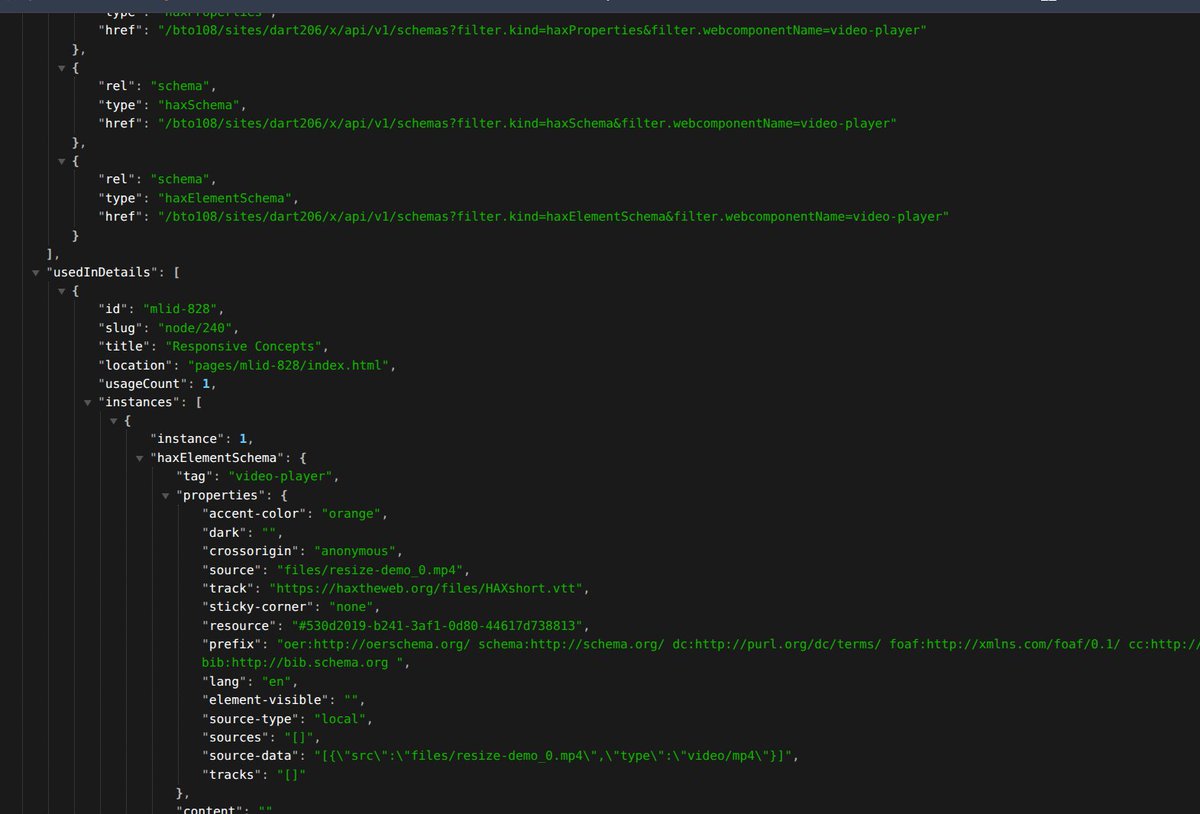
Task: Collapse the object containing instance 1
Action: [x=115, y=421]
